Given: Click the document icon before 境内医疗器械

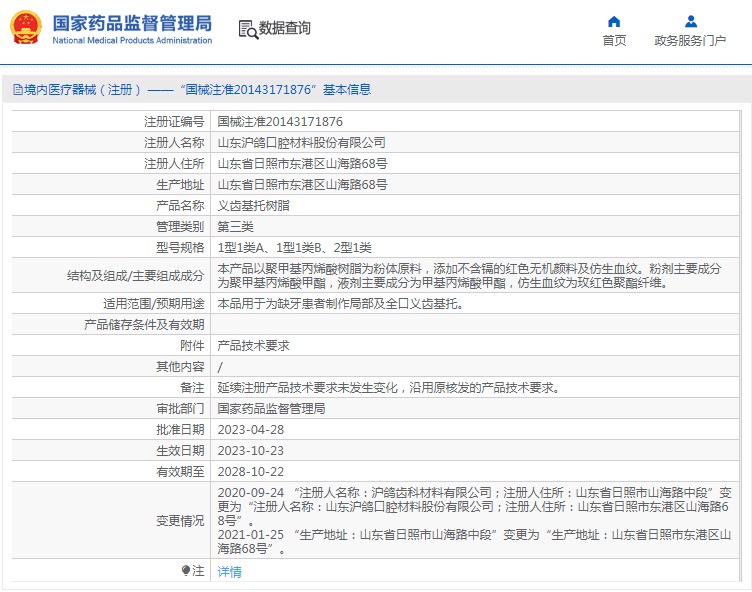Looking at the screenshot, I should click(17, 90).
